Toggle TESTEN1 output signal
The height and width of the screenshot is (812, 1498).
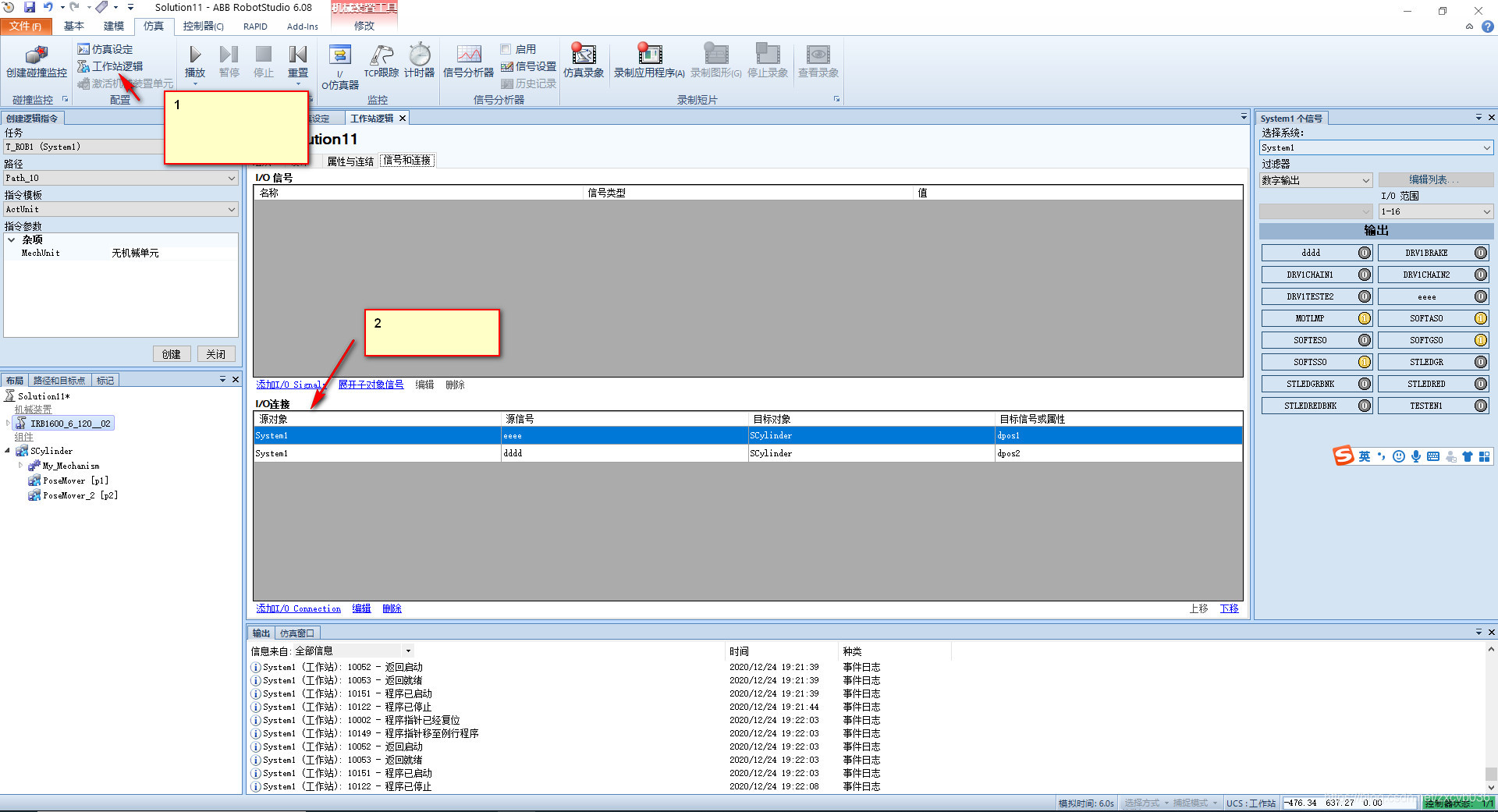[x=1433, y=406]
